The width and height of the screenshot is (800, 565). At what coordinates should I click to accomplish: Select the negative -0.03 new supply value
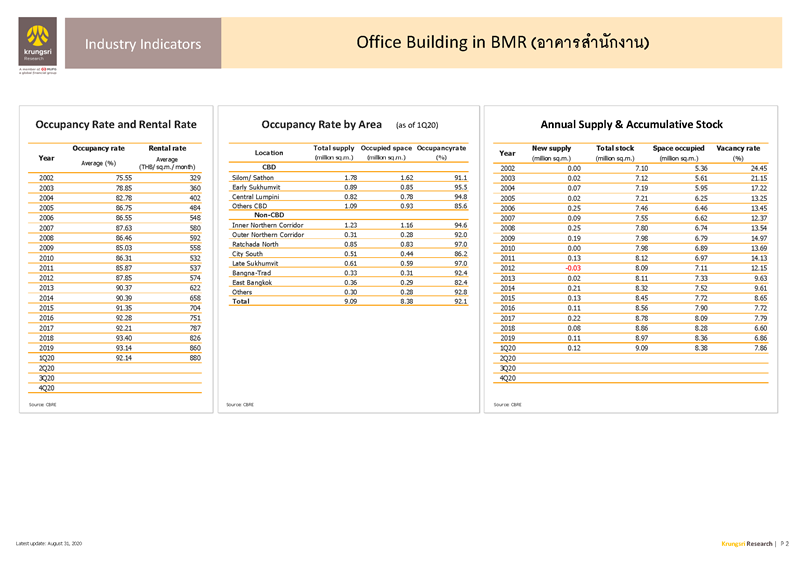point(571,268)
